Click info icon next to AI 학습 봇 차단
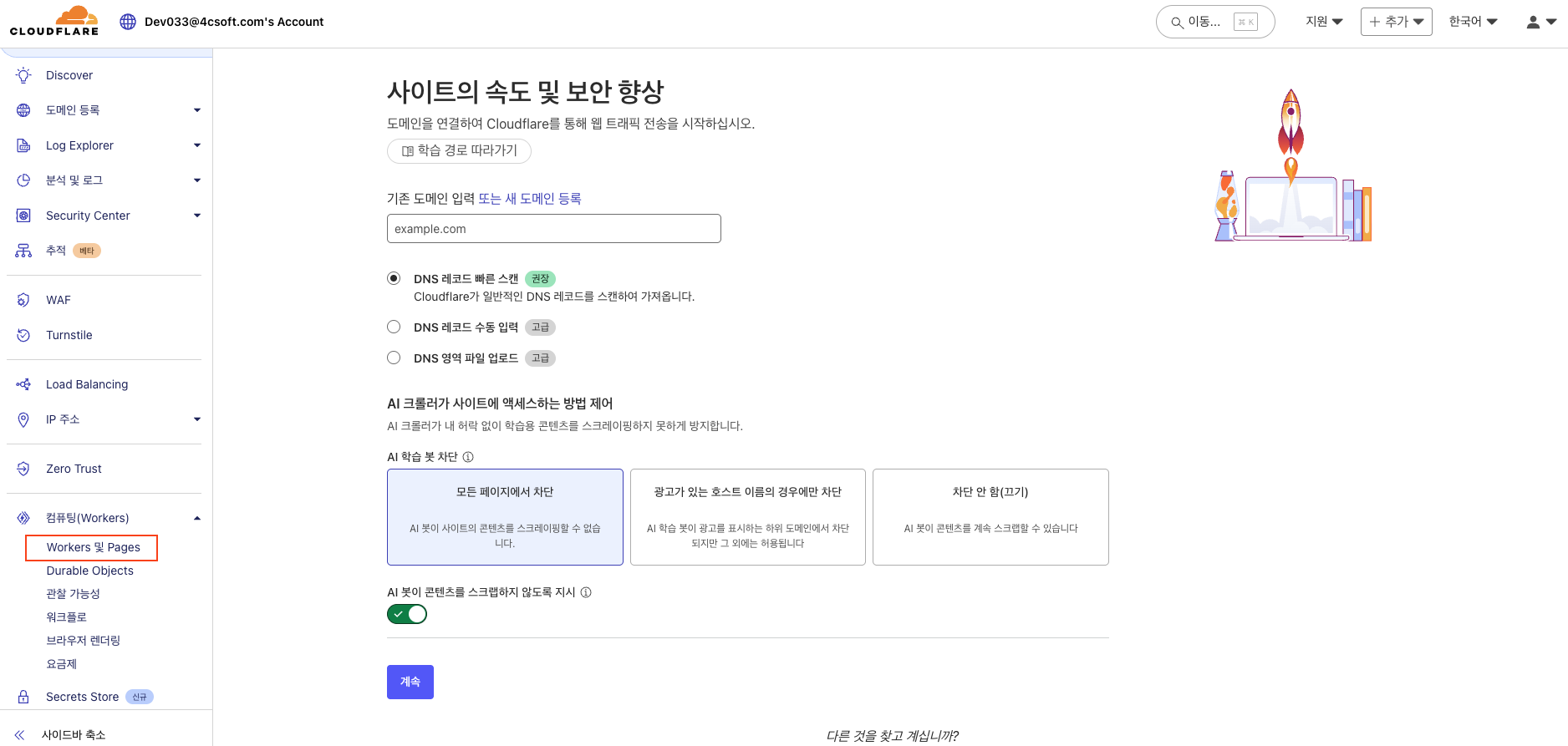The height and width of the screenshot is (746, 1568). point(468,457)
